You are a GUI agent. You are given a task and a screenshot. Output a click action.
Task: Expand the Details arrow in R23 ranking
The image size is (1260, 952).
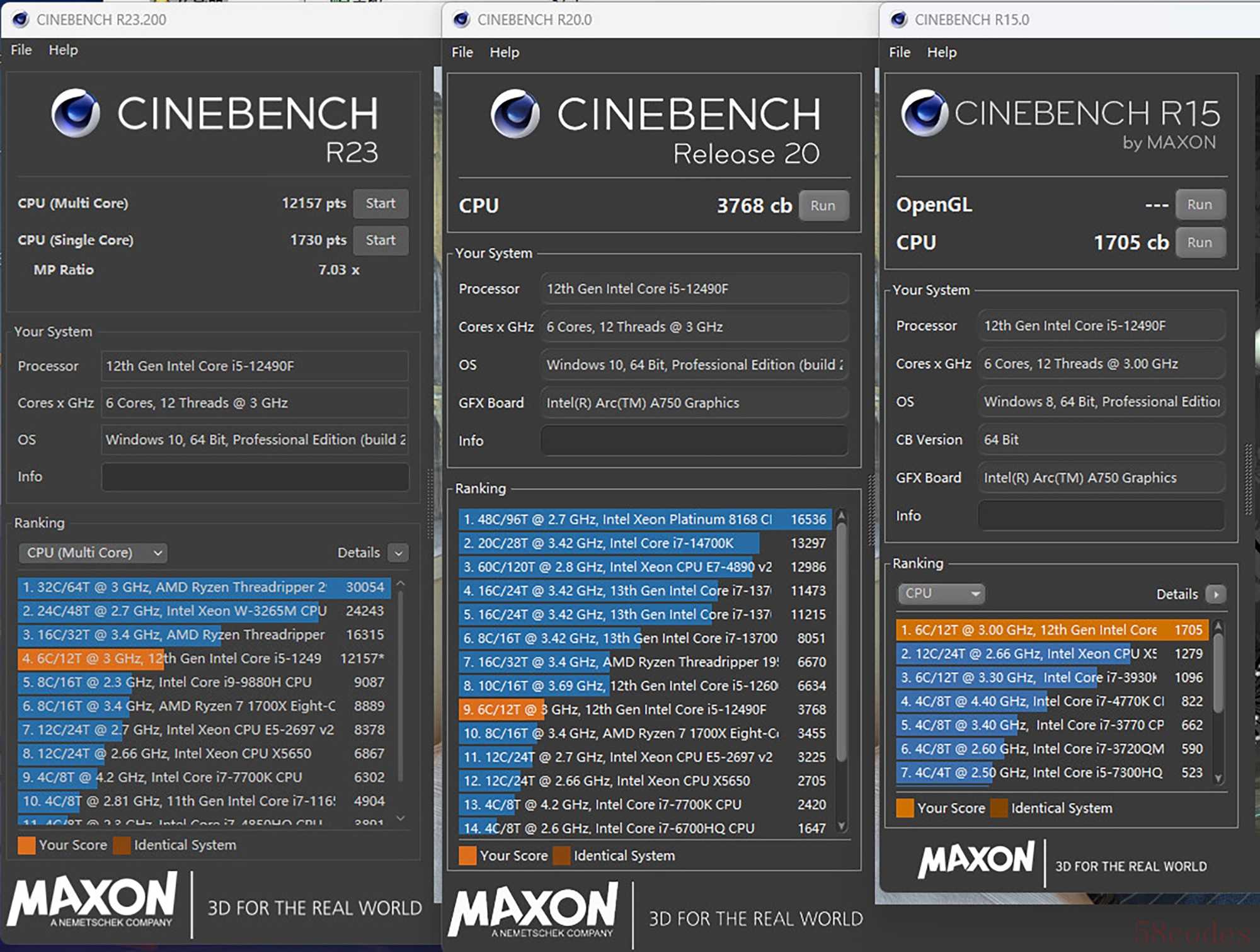398,553
